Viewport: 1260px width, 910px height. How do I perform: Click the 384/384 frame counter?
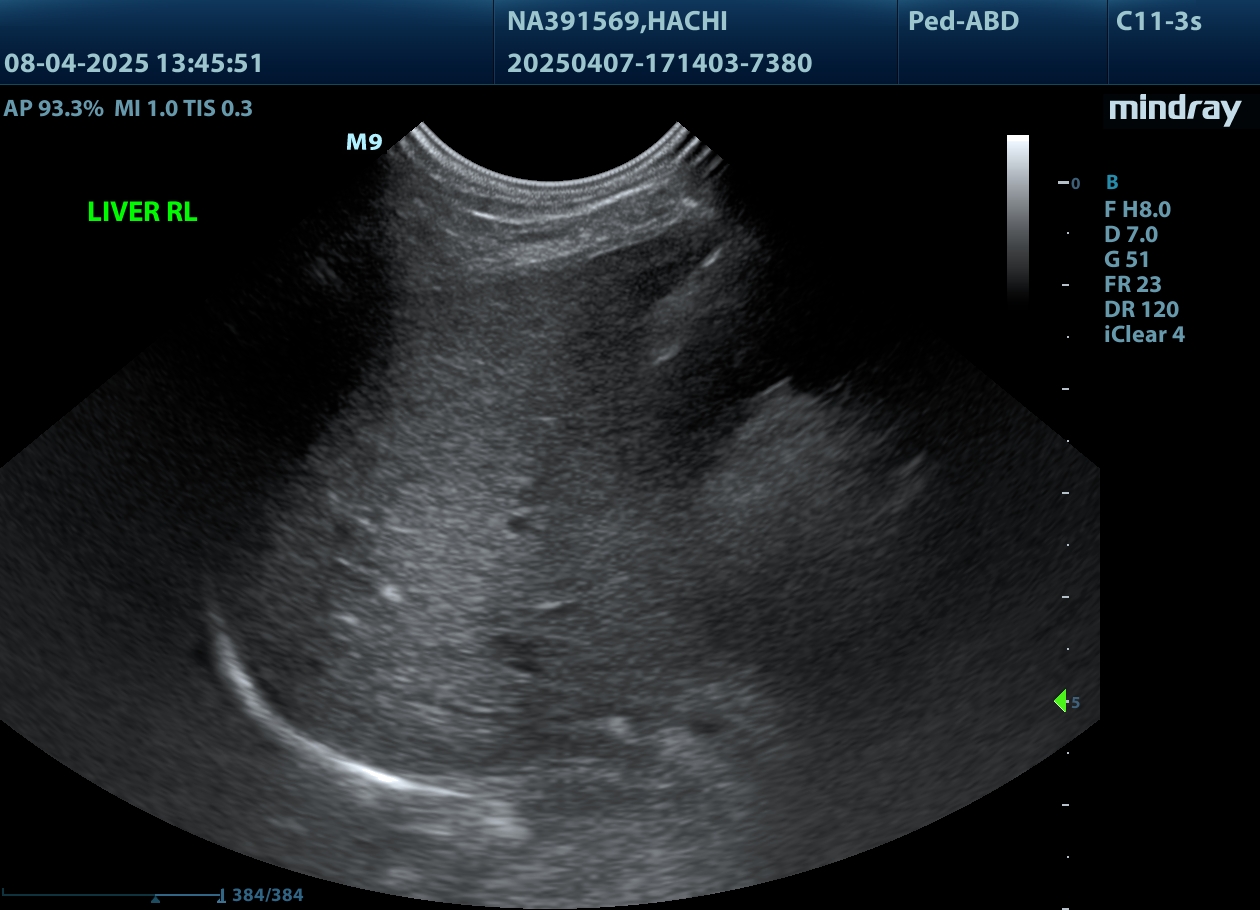coord(267,895)
